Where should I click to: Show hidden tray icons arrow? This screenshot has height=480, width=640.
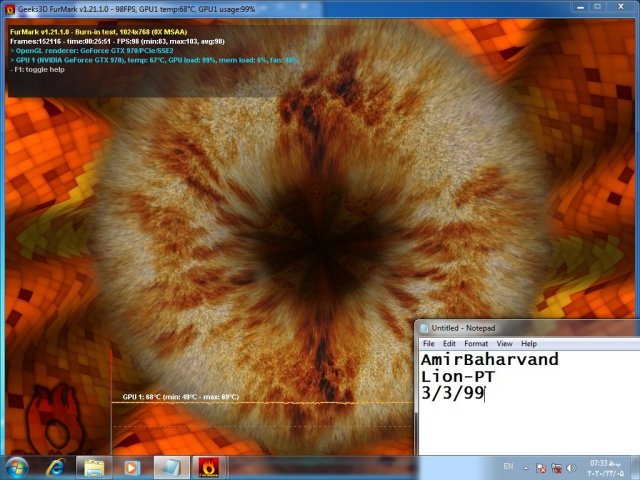[526, 469]
